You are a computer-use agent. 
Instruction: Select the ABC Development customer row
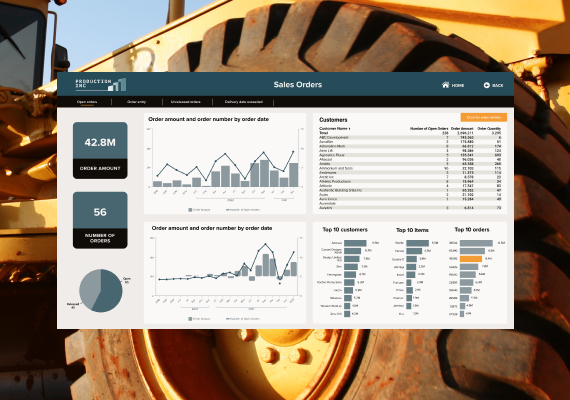click(410, 137)
